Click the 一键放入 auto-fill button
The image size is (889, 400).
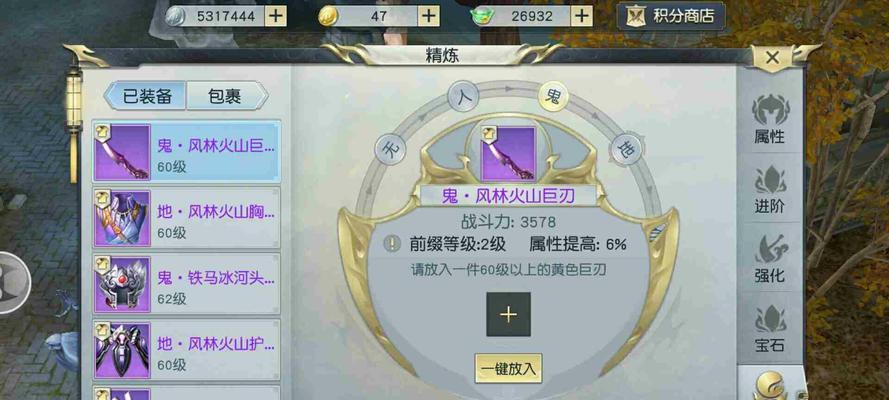tap(509, 368)
